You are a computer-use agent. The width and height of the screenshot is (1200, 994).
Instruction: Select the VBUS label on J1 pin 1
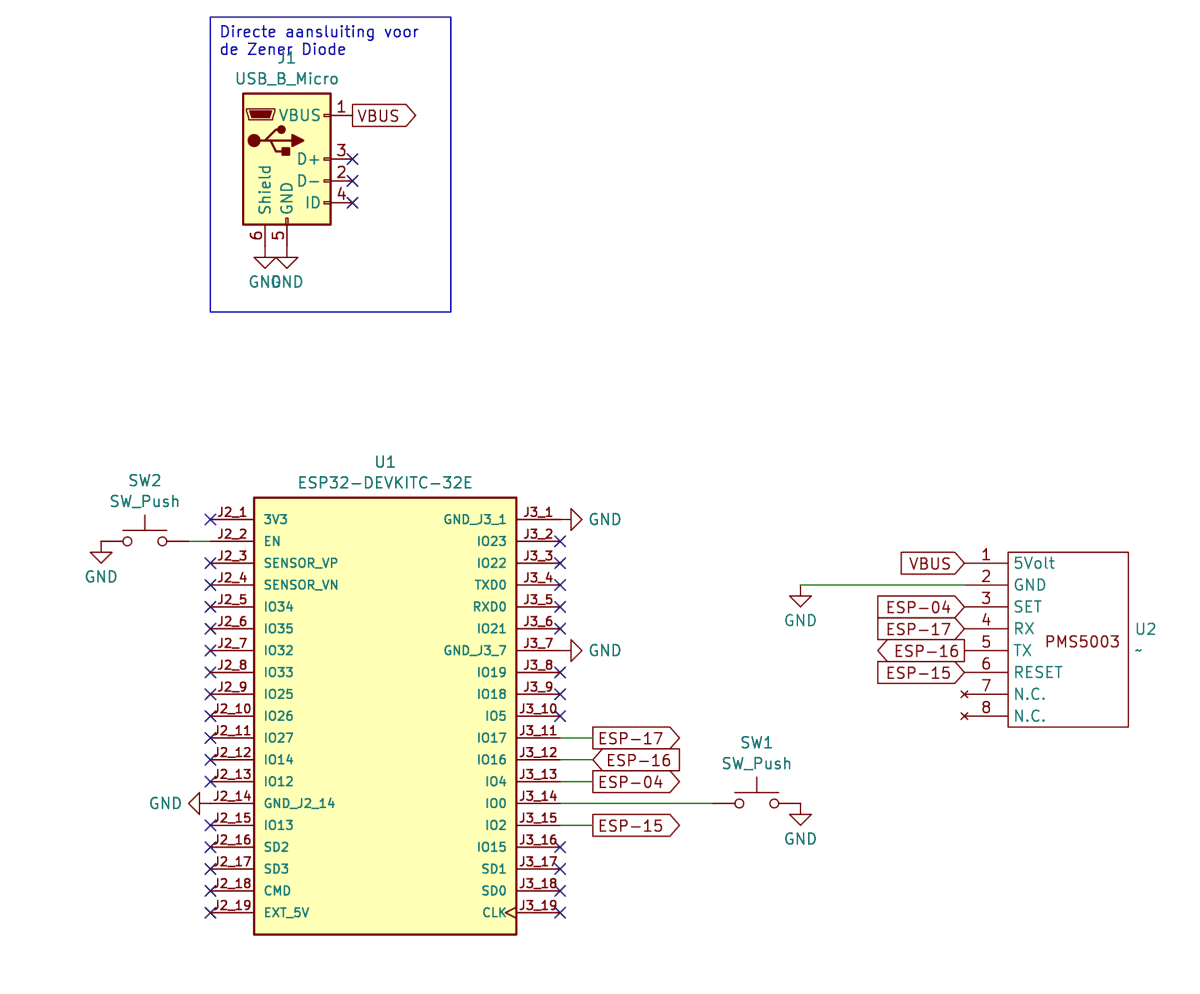pos(384,116)
